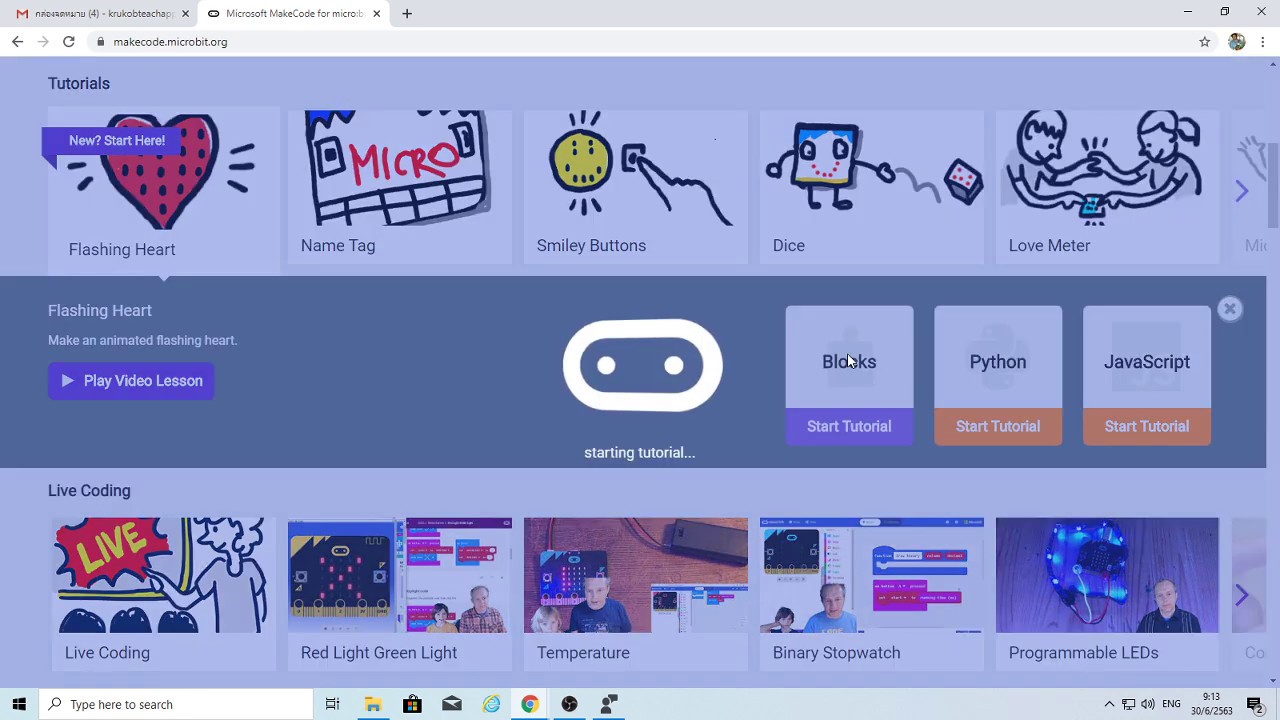This screenshot has height=720, width=1280.
Task: Start the JavaScript tutorial
Action: point(1147,427)
